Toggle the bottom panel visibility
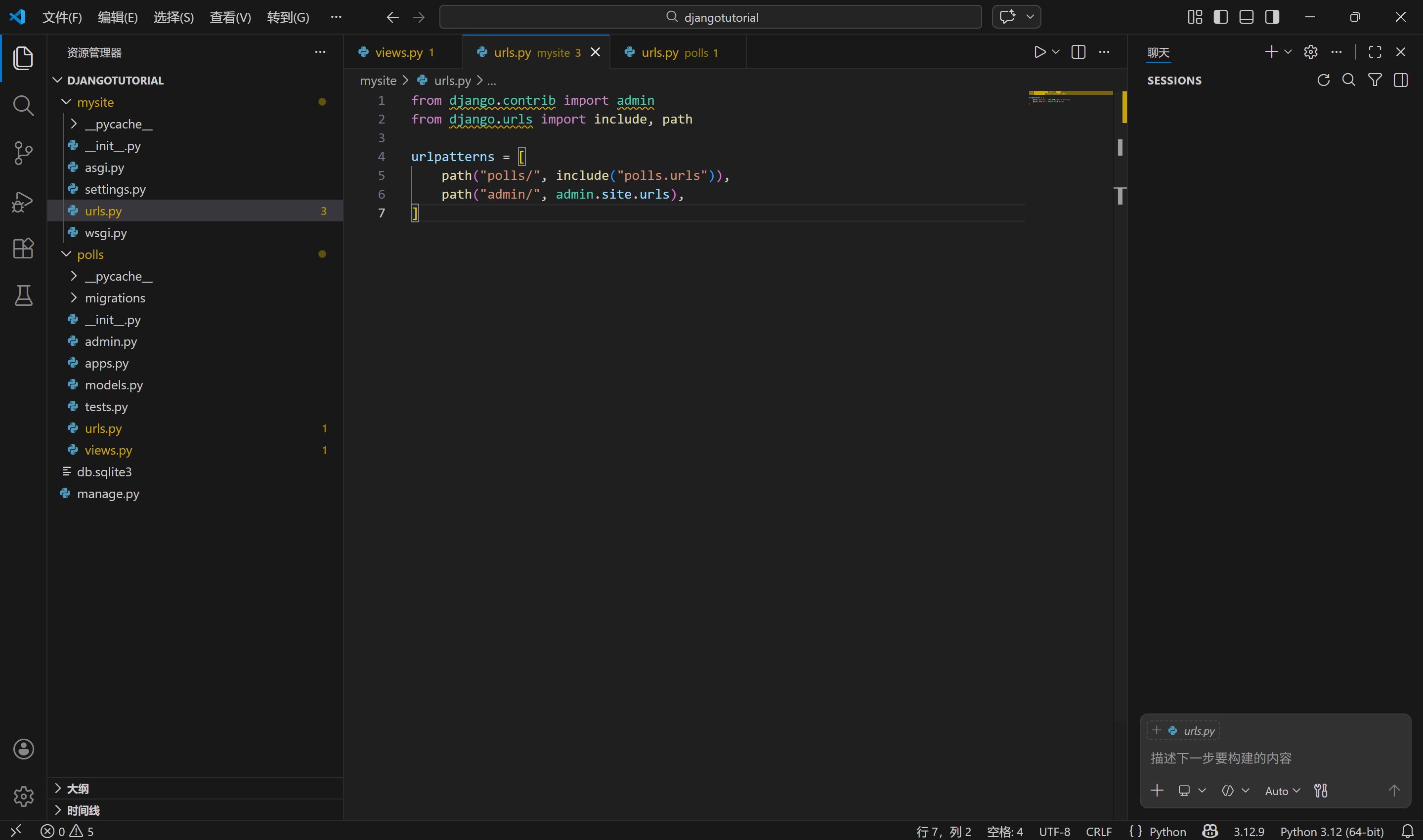Viewport: 1423px width, 840px height. (1247, 17)
